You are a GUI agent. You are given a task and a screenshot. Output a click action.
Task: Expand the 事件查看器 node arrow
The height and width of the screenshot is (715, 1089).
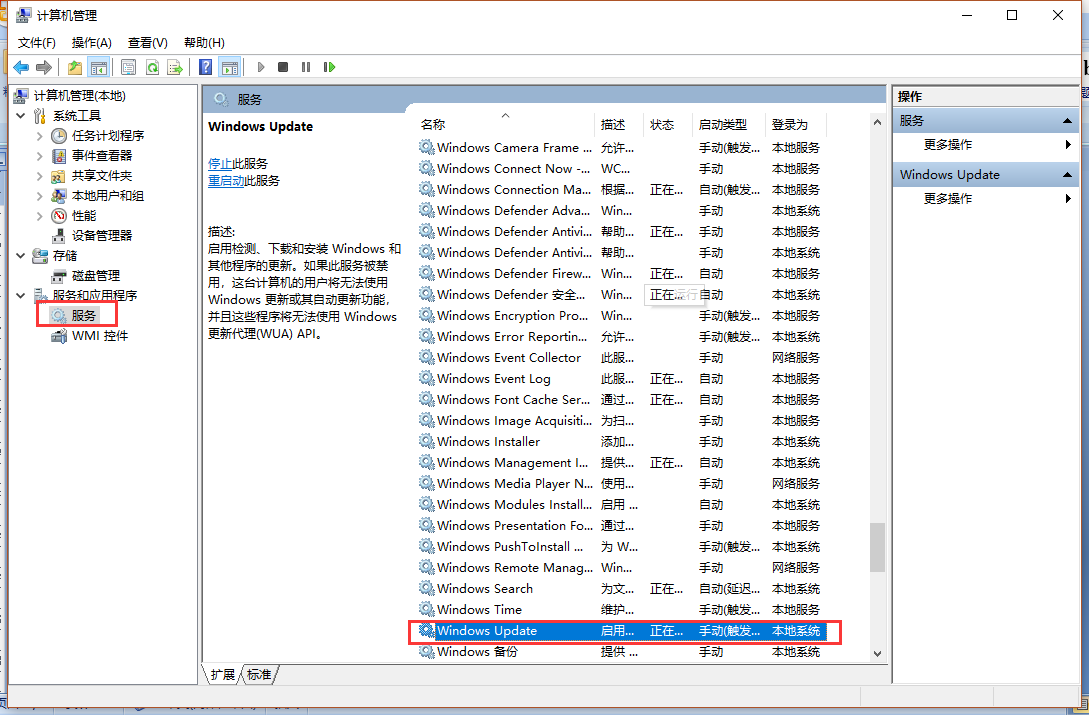click(40, 156)
